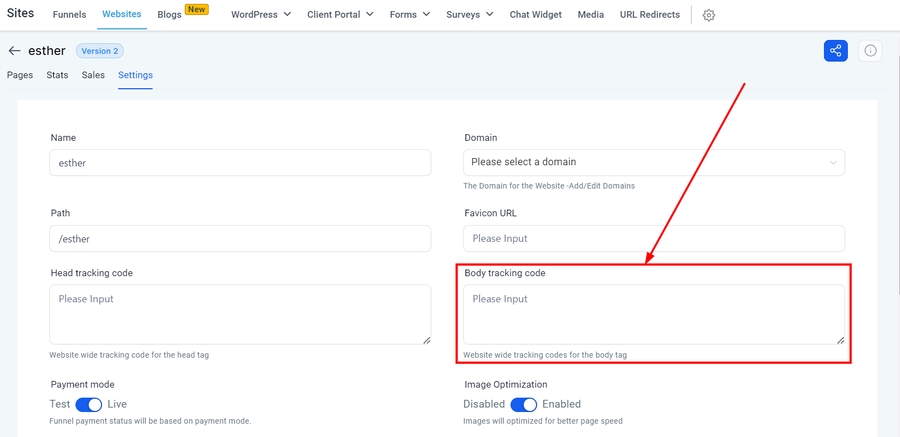Open the Blogs tab

click(169, 15)
